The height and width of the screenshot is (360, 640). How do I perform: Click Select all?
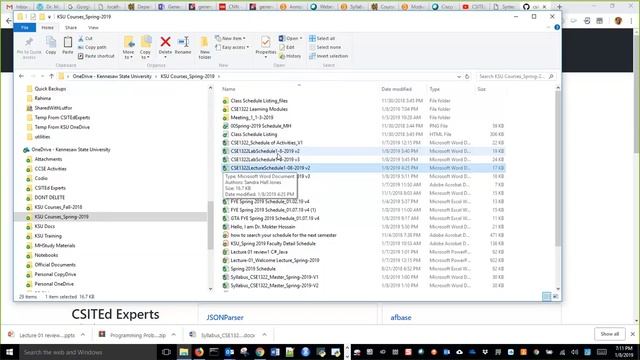click(322, 38)
